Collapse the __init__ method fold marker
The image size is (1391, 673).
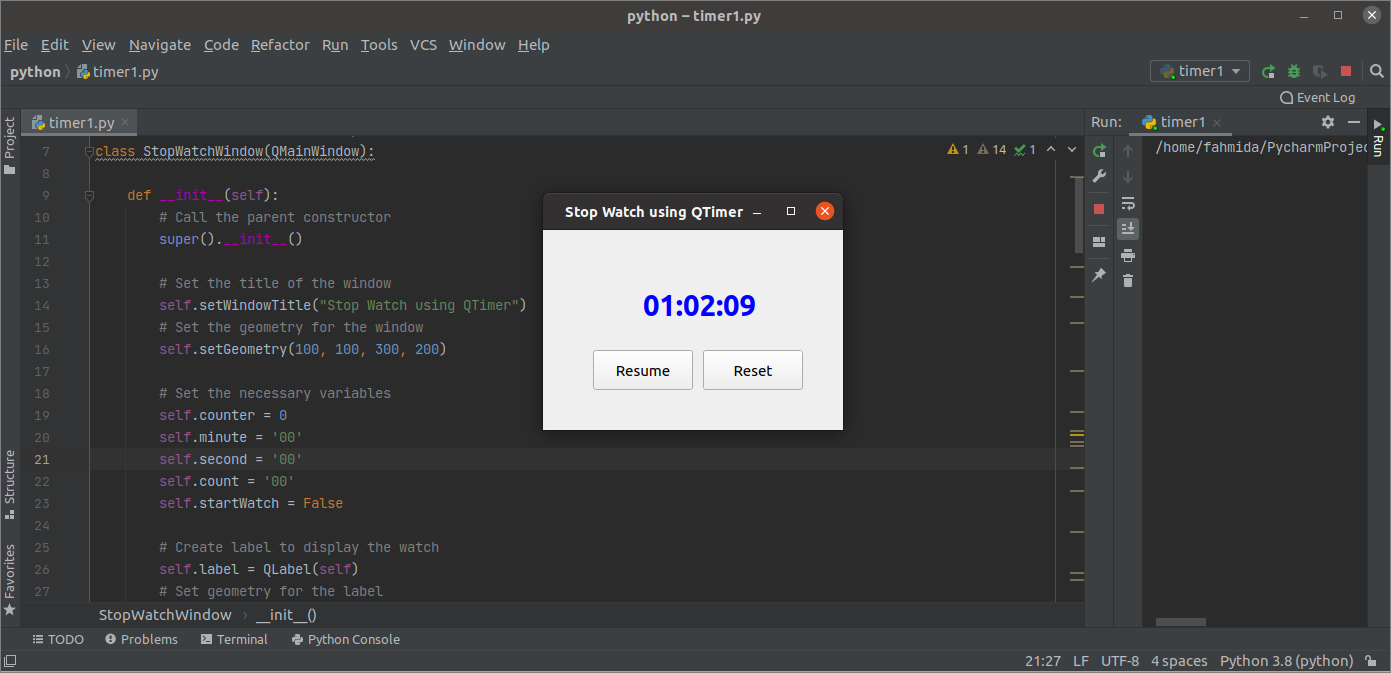click(90, 196)
